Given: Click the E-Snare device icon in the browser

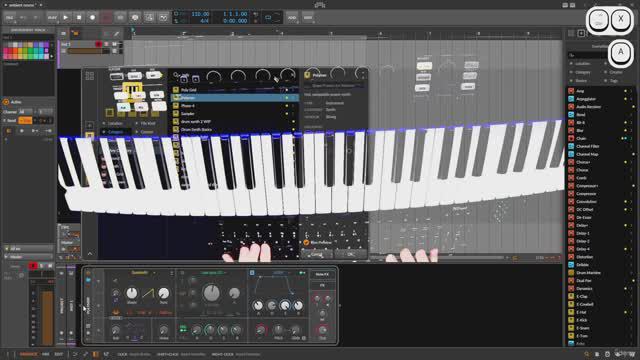Looking at the screenshot, I should (x=571, y=328).
